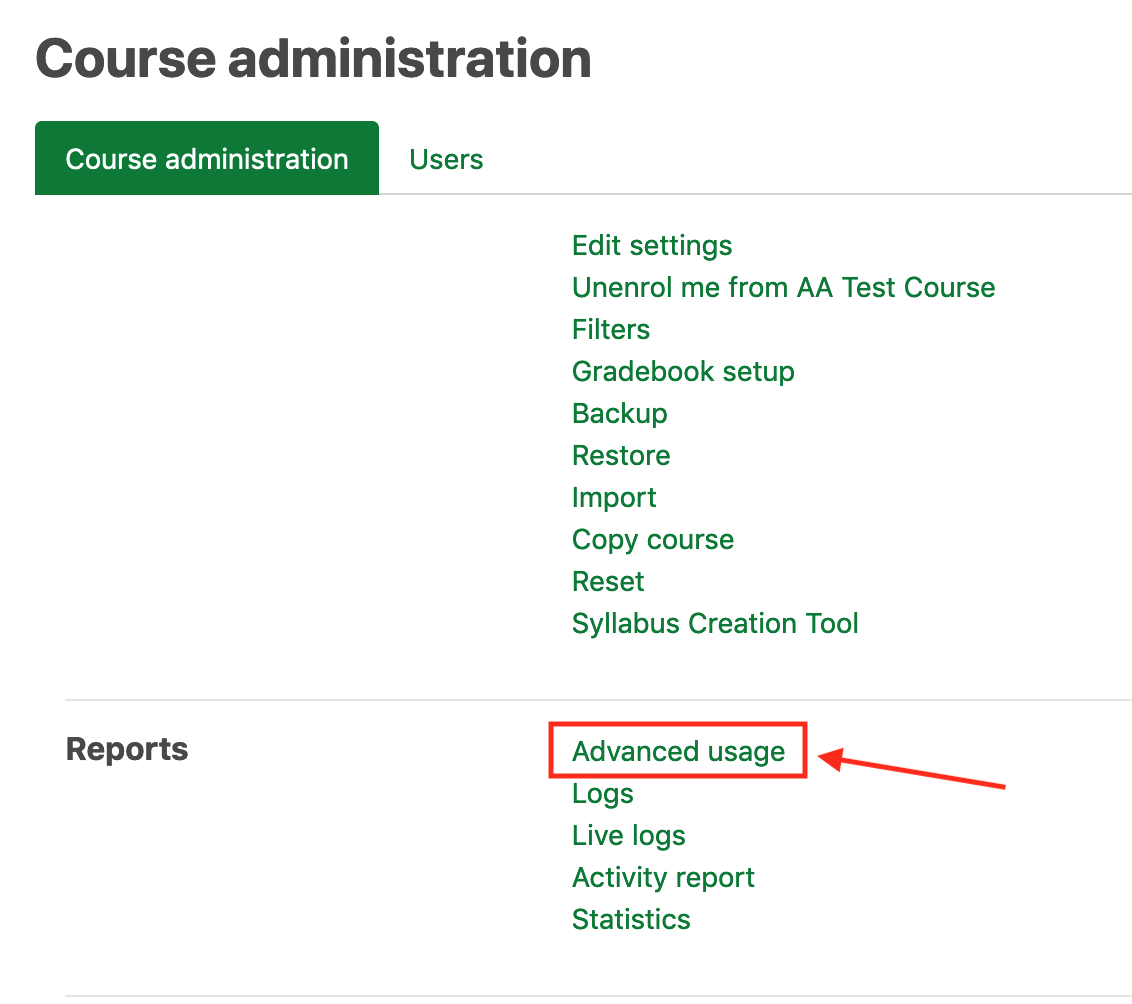Open the Backup link
Viewport: 1132px width, 1004px height.
point(619,414)
